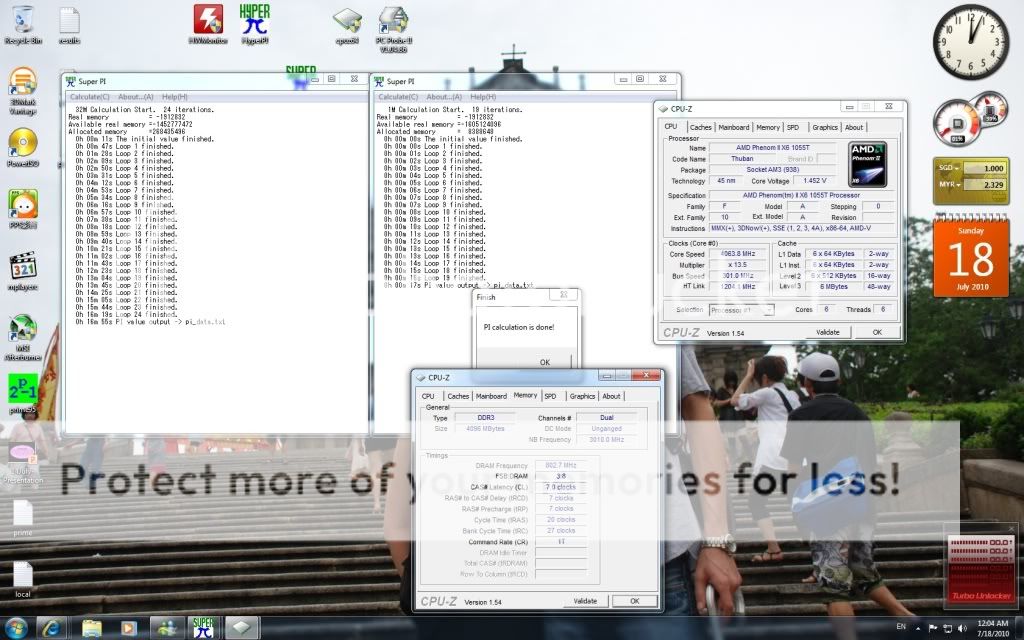Open the SGD currency dropdown in gadget
Image resolution: width=1024 pixels, height=640 pixels.
click(952, 169)
